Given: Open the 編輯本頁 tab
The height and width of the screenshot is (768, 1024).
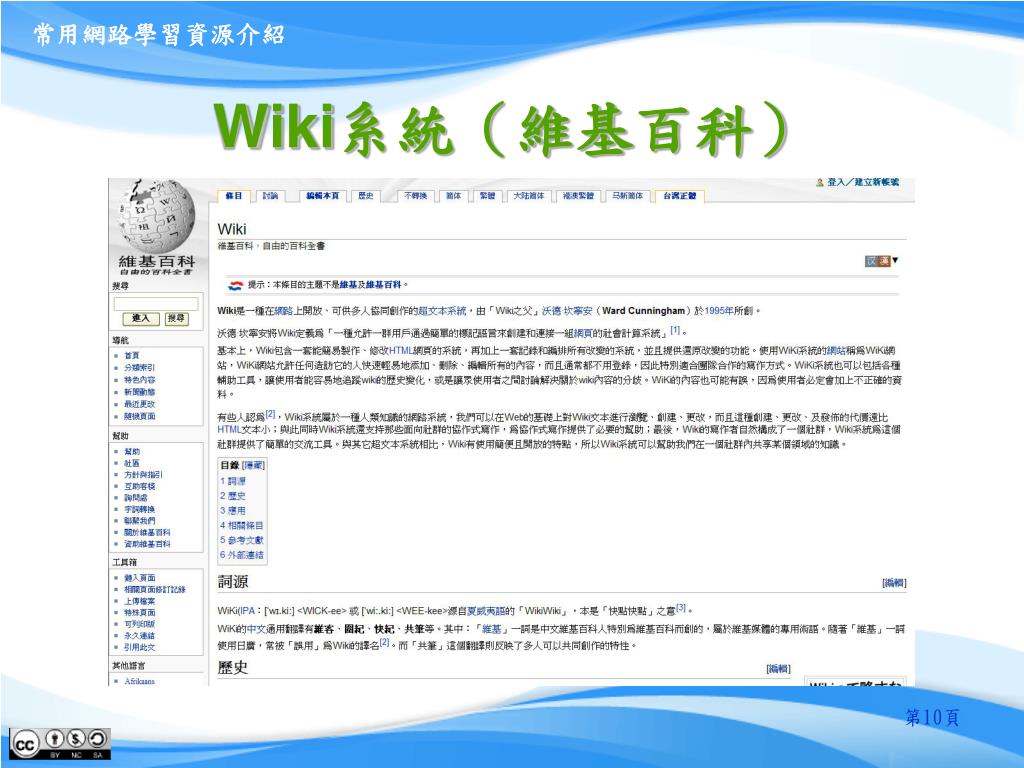Looking at the screenshot, I should [323, 196].
